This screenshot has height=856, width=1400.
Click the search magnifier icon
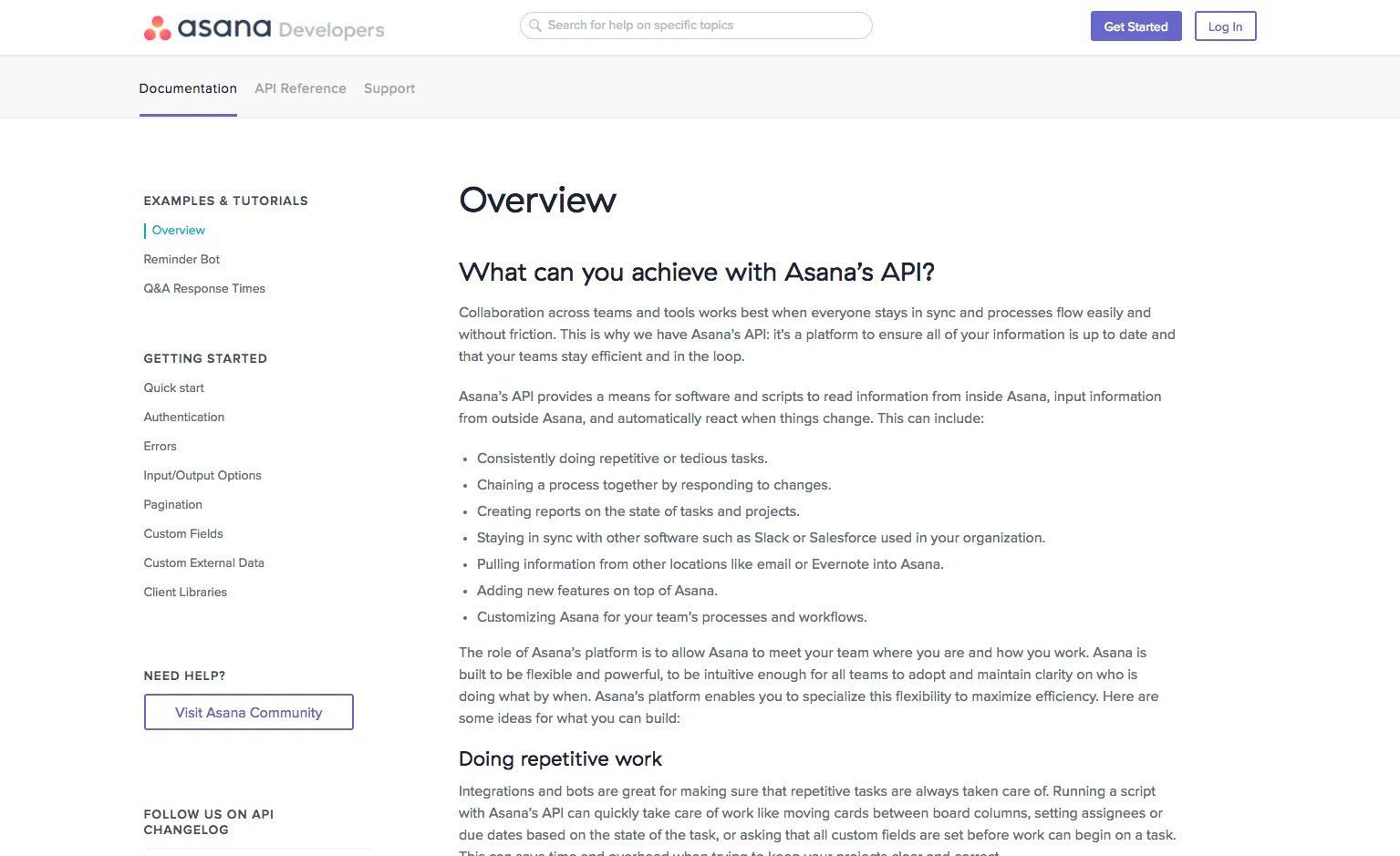click(x=535, y=26)
